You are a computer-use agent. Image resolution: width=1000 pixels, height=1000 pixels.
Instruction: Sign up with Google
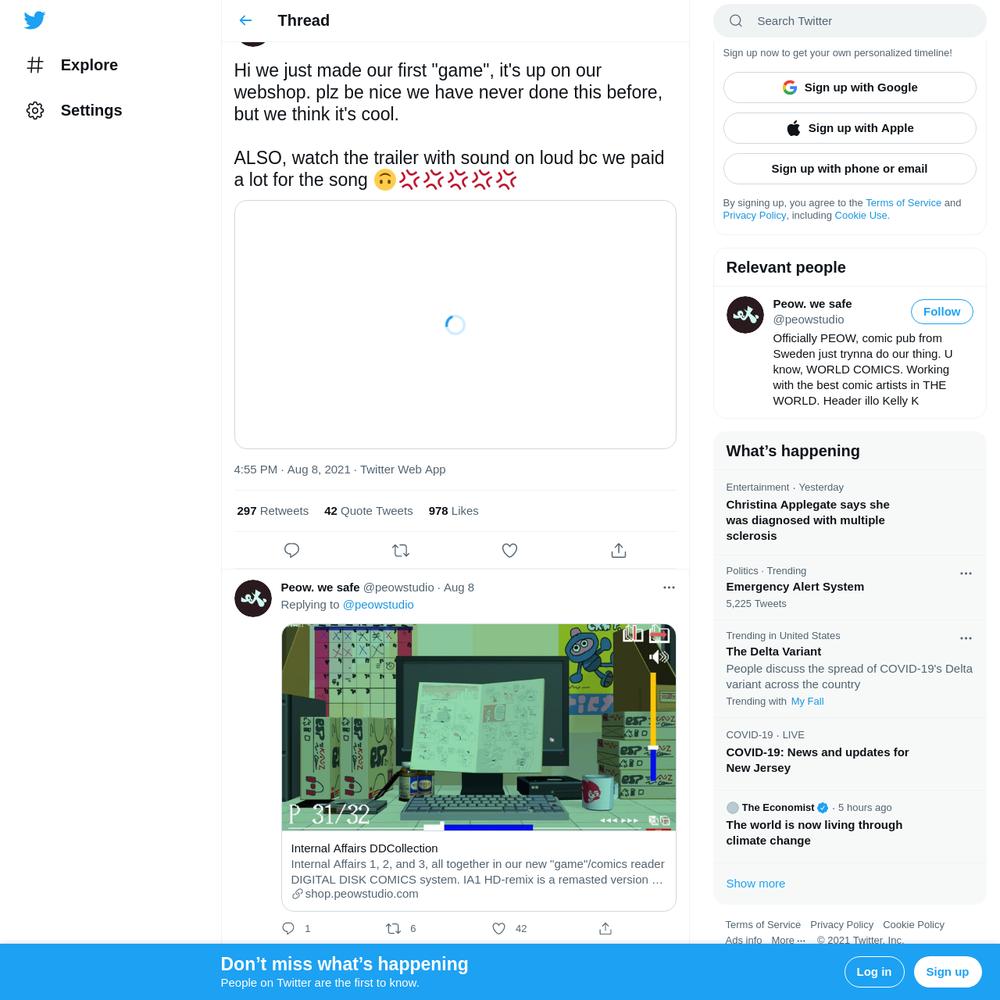849,87
